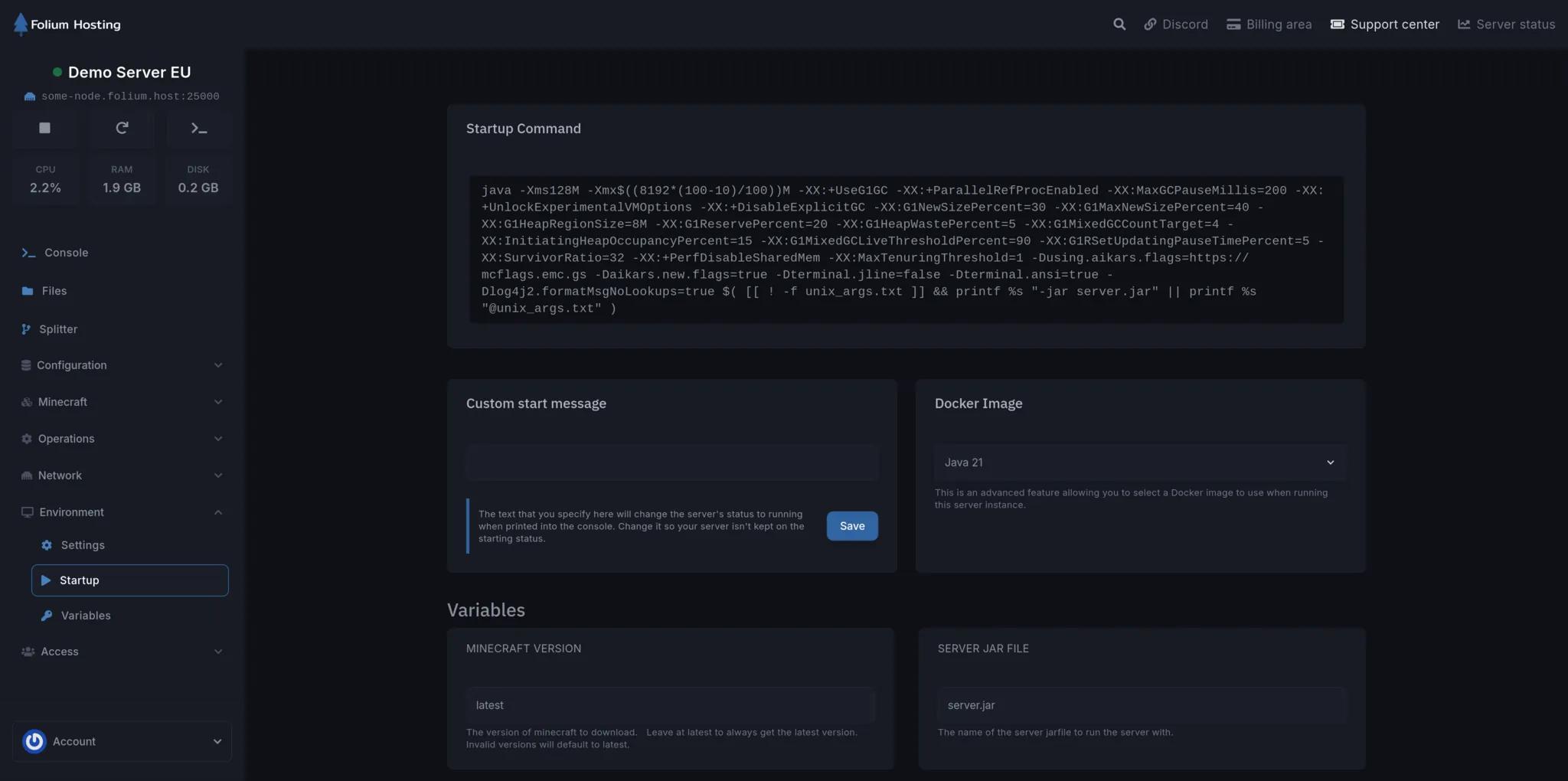Restart the server using the circular arrow icon
This screenshot has width=1568, height=781.
pyautogui.click(x=122, y=128)
